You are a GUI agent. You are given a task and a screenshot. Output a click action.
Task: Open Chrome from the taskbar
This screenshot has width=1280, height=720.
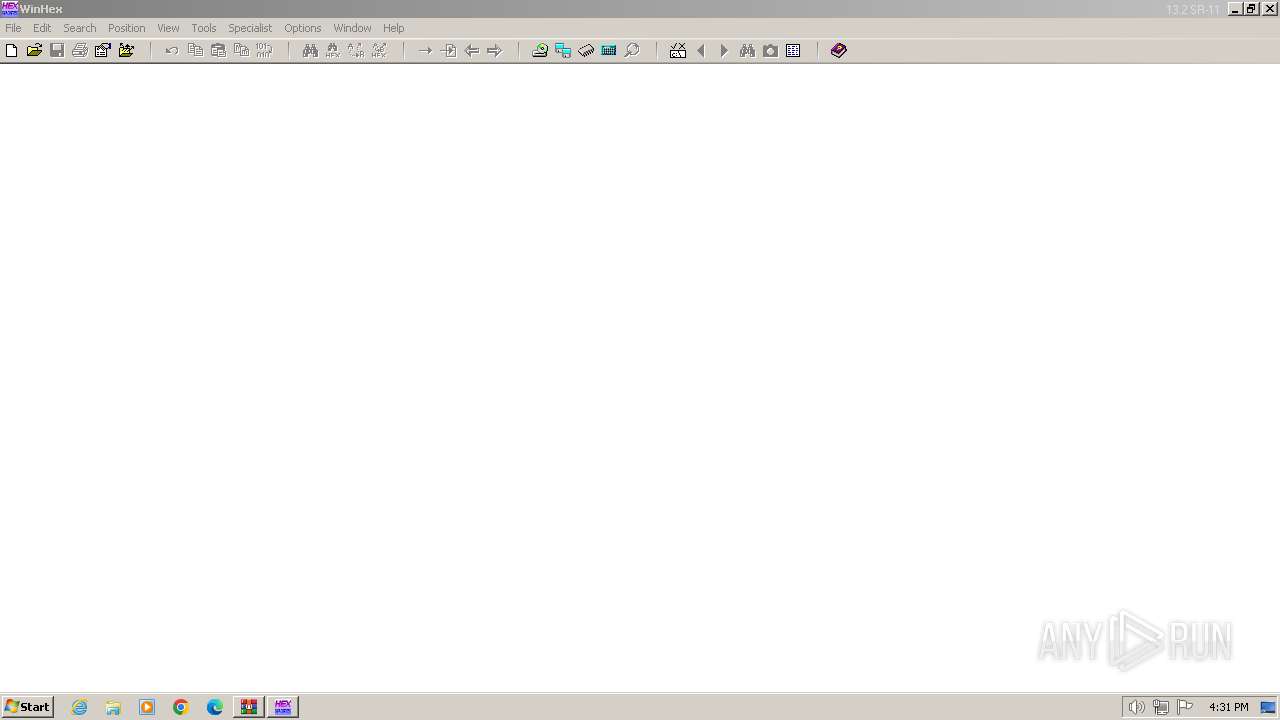(x=181, y=707)
